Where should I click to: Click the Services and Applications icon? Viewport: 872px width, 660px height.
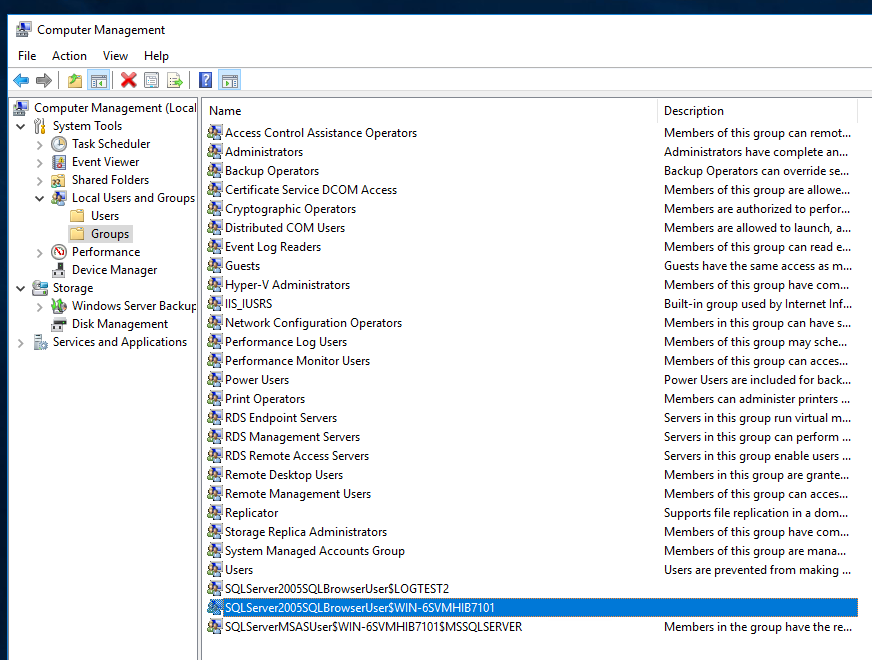click(x=40, y=342)
